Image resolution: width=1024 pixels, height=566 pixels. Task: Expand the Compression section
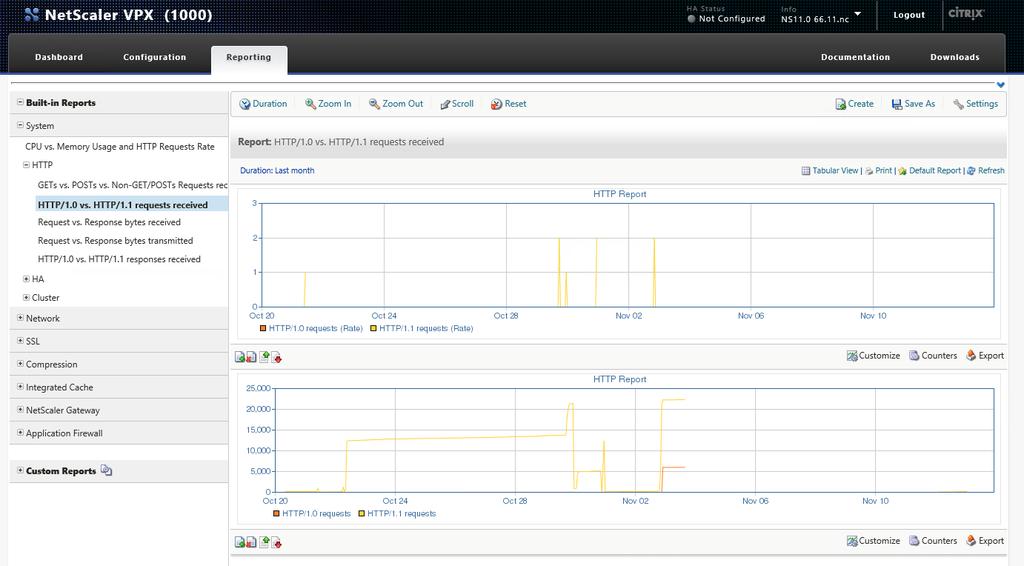click(x=20, y=364)
